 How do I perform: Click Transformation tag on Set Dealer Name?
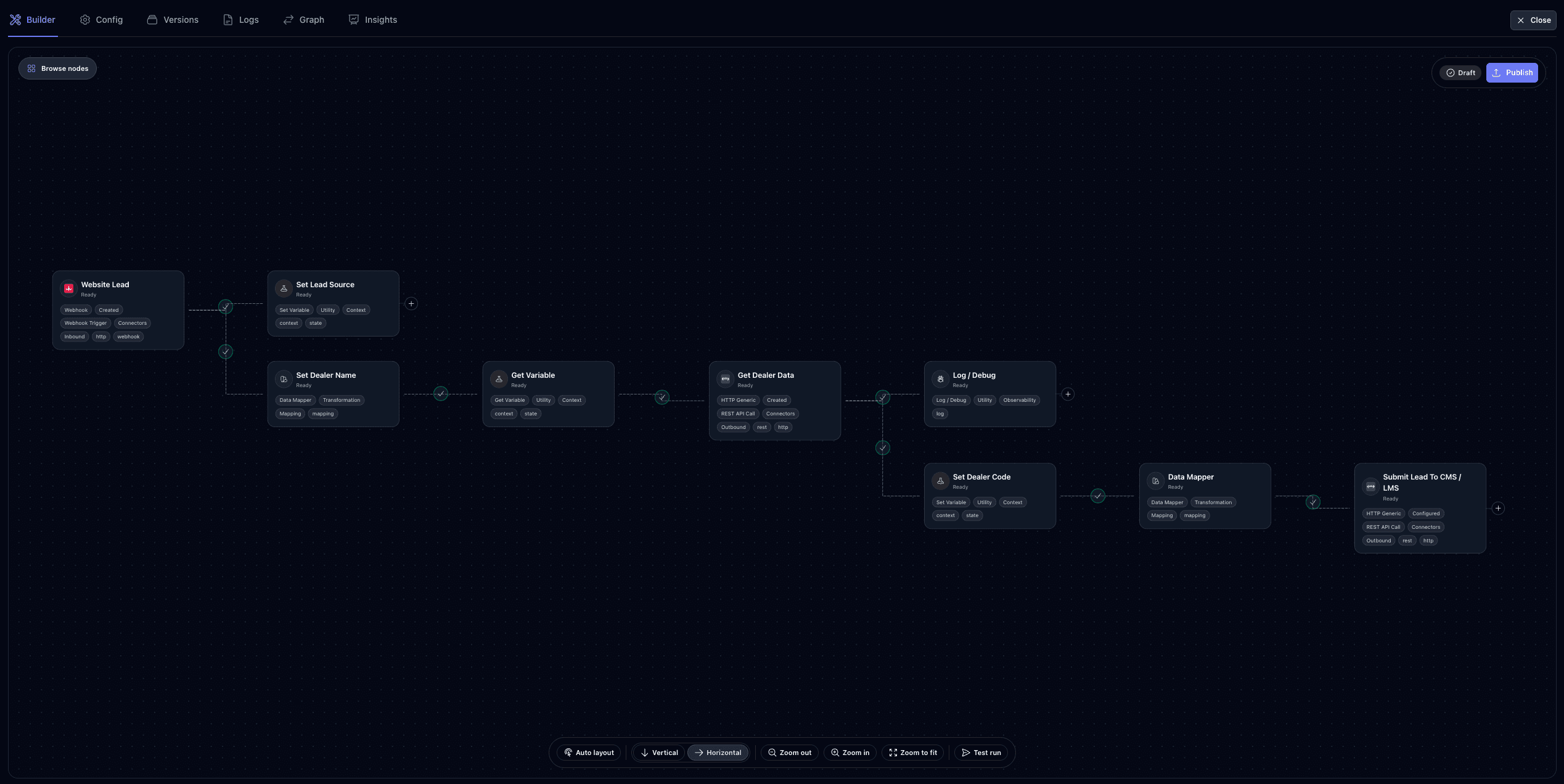[341, 400]
